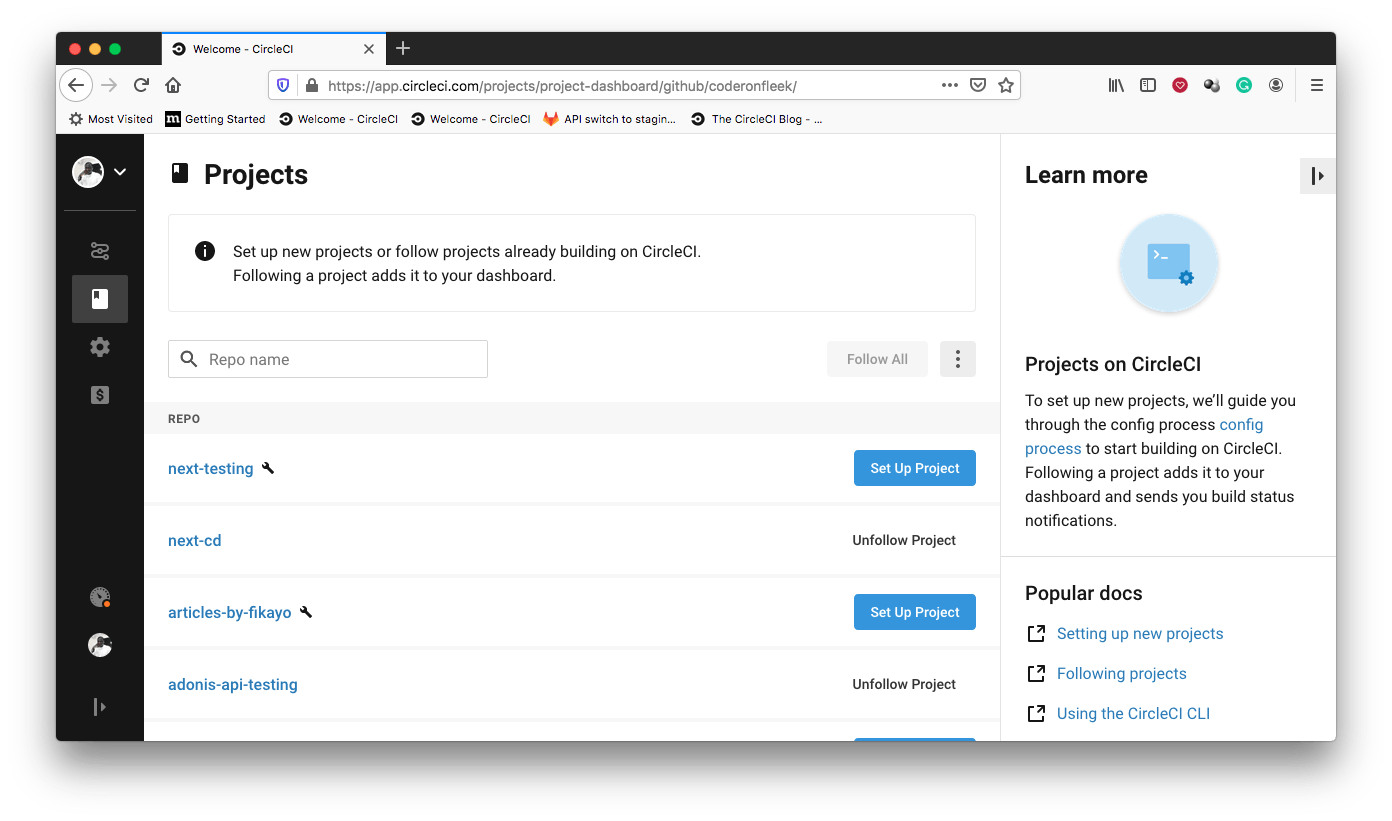Unfollow the next-cd project
1392x821 pixels.
[903, 540]
